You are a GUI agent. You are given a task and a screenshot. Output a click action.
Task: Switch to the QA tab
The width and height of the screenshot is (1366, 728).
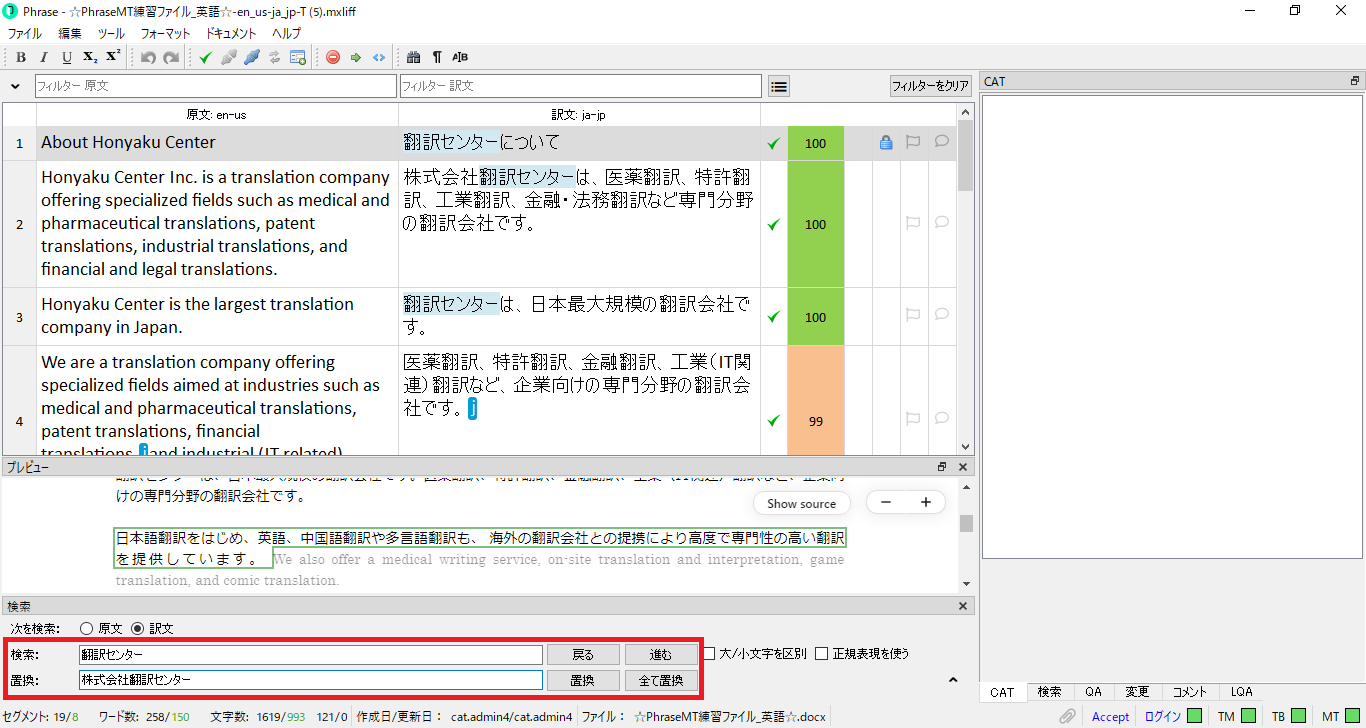click(1093, 692)
